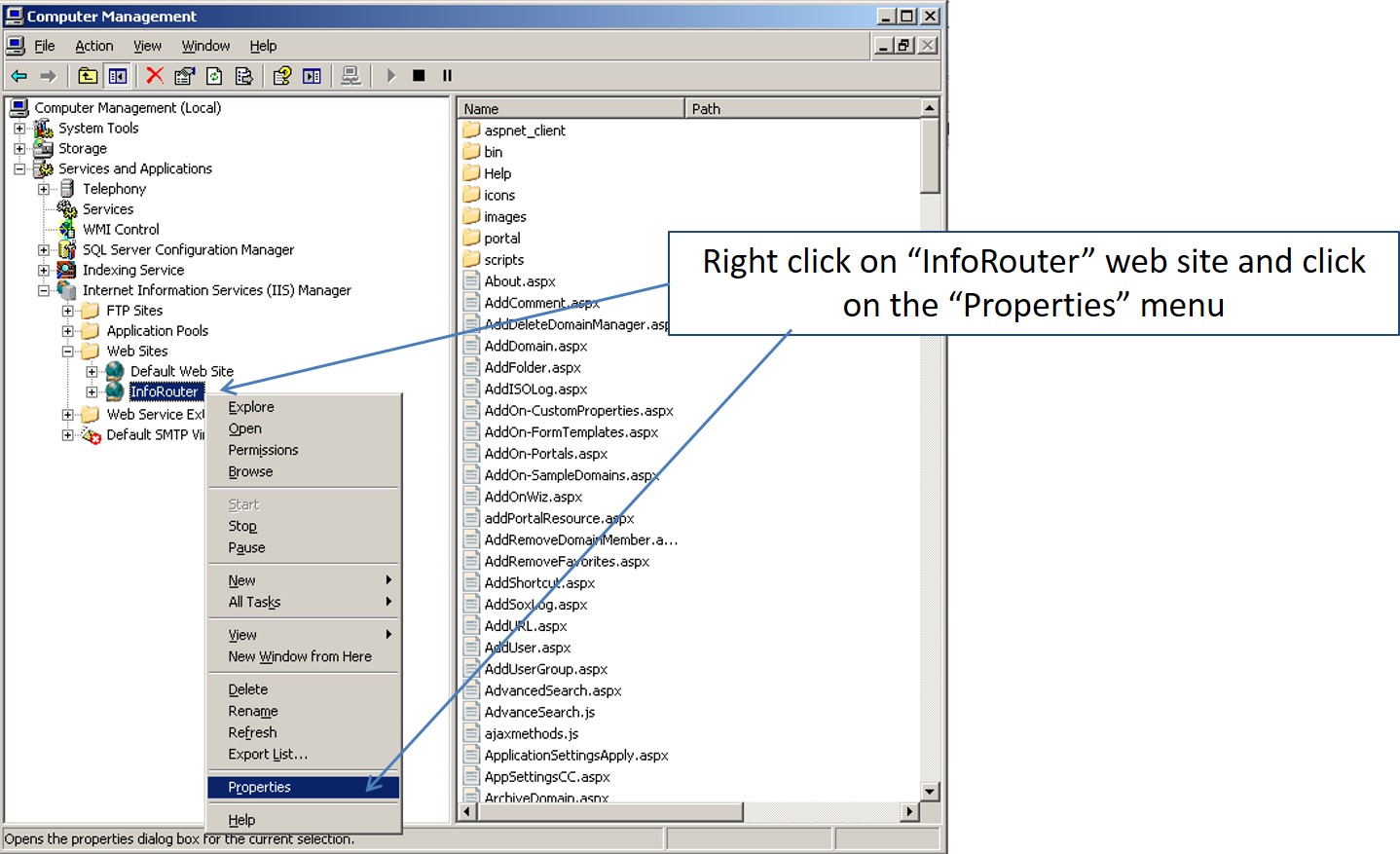Click the Services gears tree icon
The height and width of the screenshot is (854, 1400).
[x=67, y=208]
